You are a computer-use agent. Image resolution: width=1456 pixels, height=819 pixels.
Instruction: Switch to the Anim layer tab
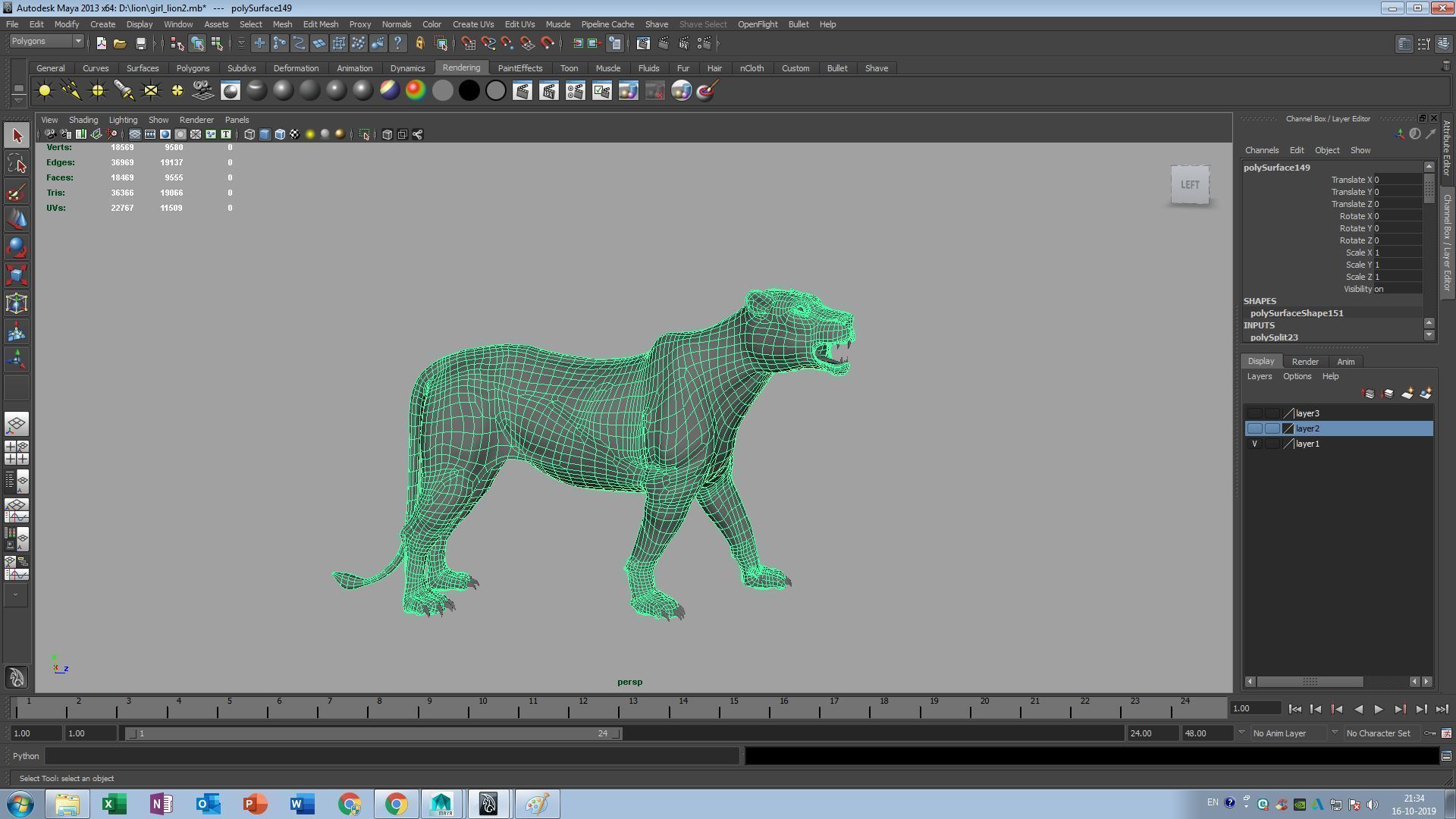1345,362
